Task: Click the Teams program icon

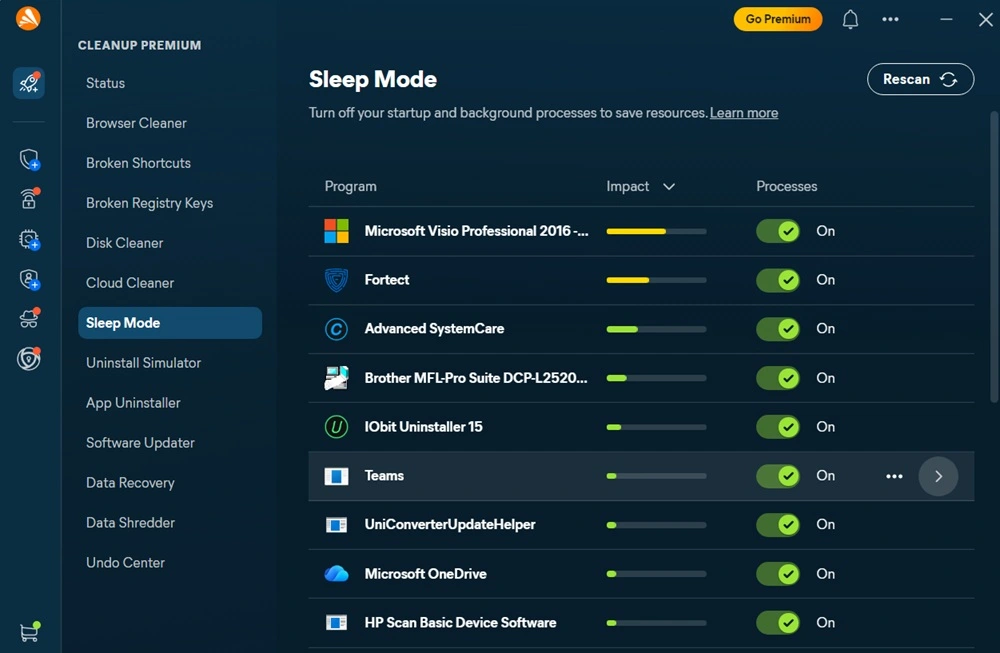Action: coord(336,476)
